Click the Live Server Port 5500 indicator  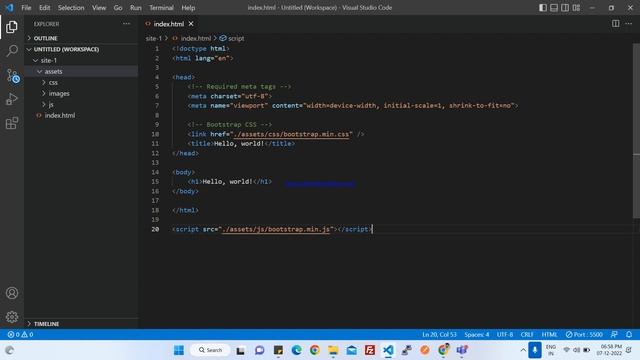tap(584, 334)
